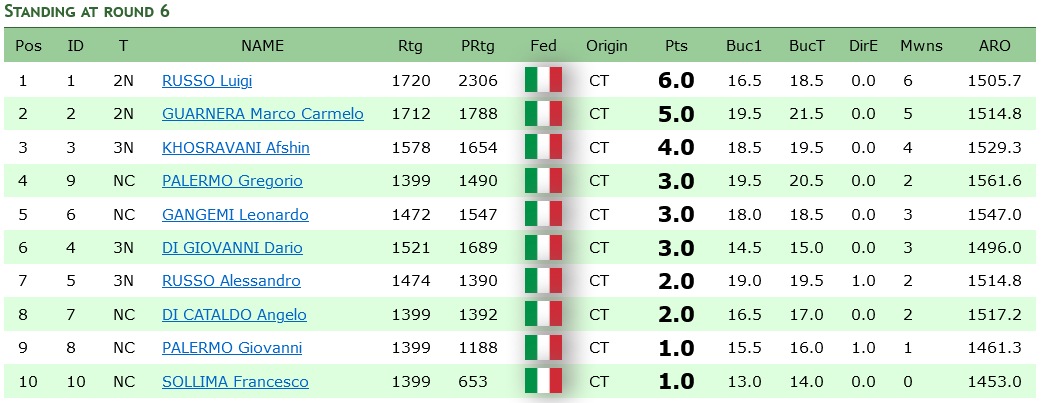Open RUSSO Luigi player link
Image resolution: width=1043 pixels, height=403 pixels.
point(207,81)
